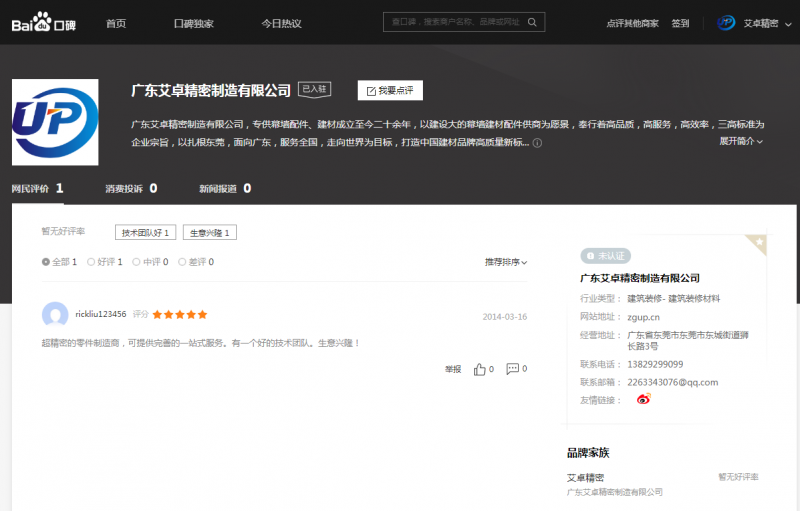Click the five-star rating of the review
The width and height of the screenshot is (800, 511).
(180, 314)
